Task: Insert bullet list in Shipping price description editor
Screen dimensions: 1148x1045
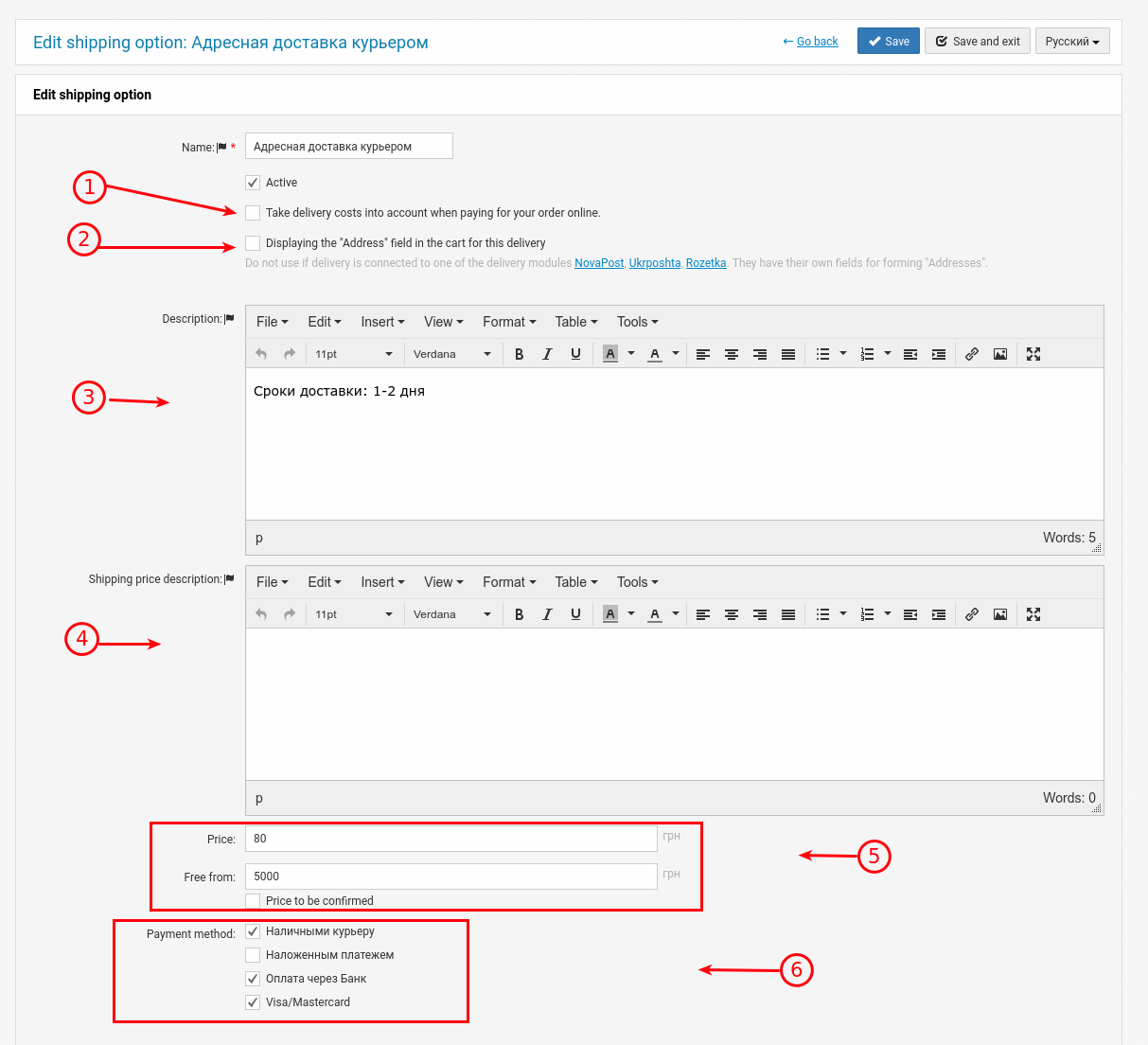Action: [x=823, y=614]
